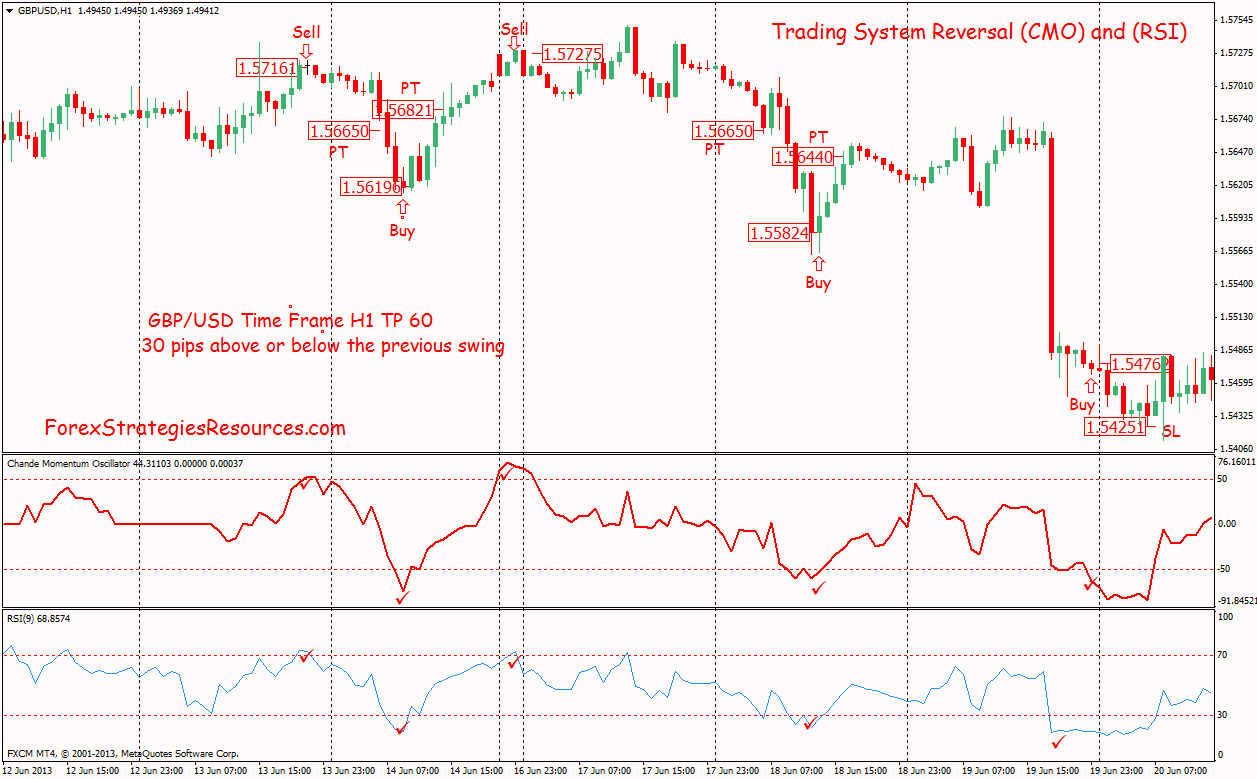Click '13 Jun 23:00' on the time axis
1257x779 pixels.
point(347,771)
